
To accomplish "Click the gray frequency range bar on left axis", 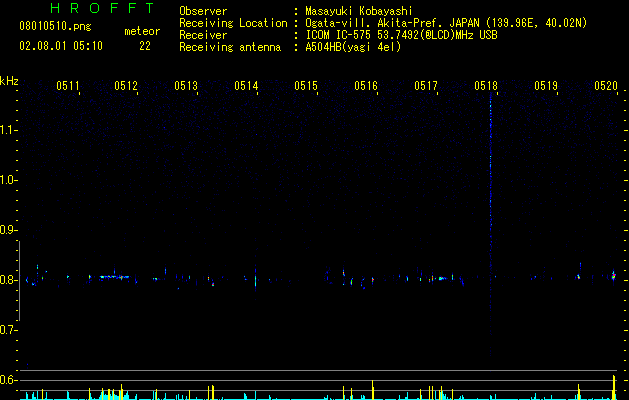I will (19, 281).
